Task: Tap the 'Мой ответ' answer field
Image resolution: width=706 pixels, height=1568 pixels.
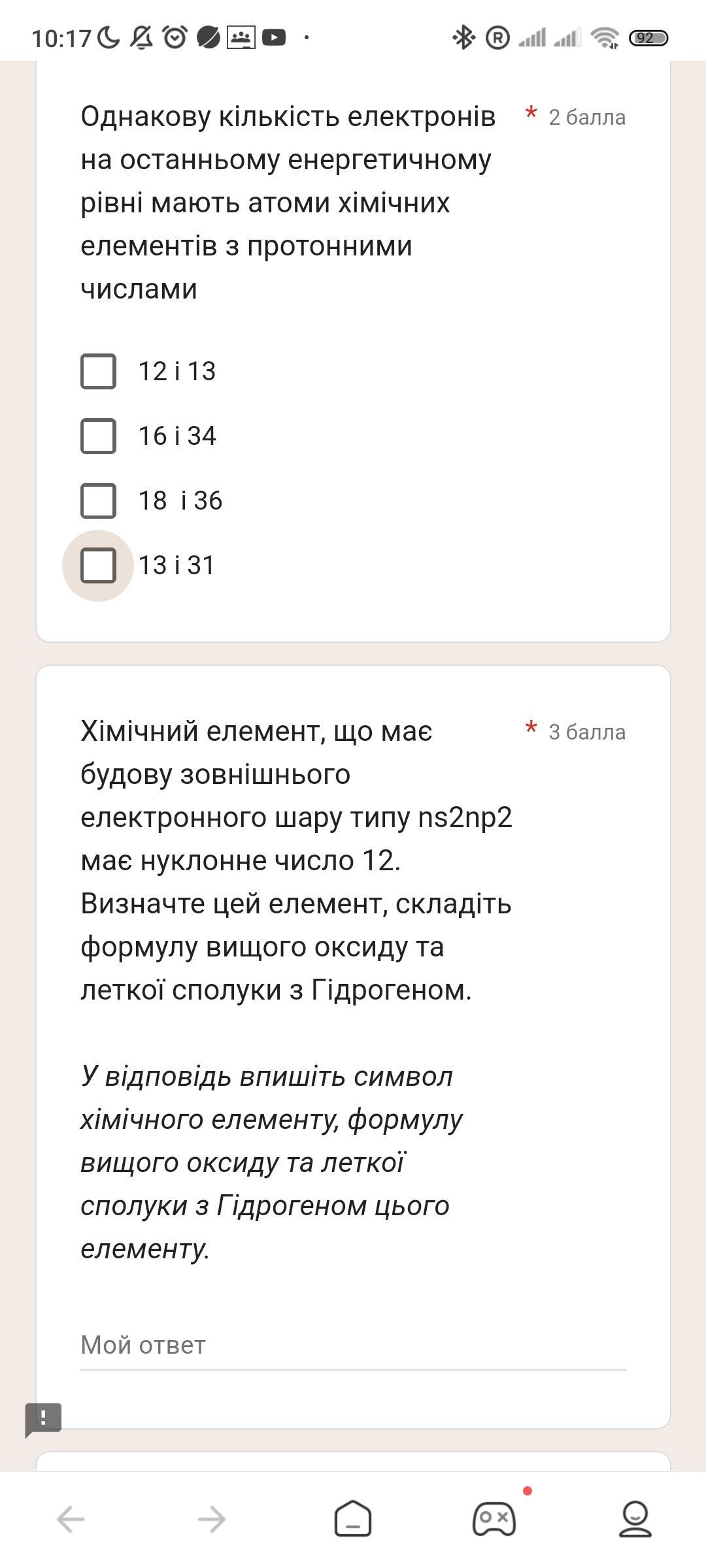Action: (x=353, y=1346)
